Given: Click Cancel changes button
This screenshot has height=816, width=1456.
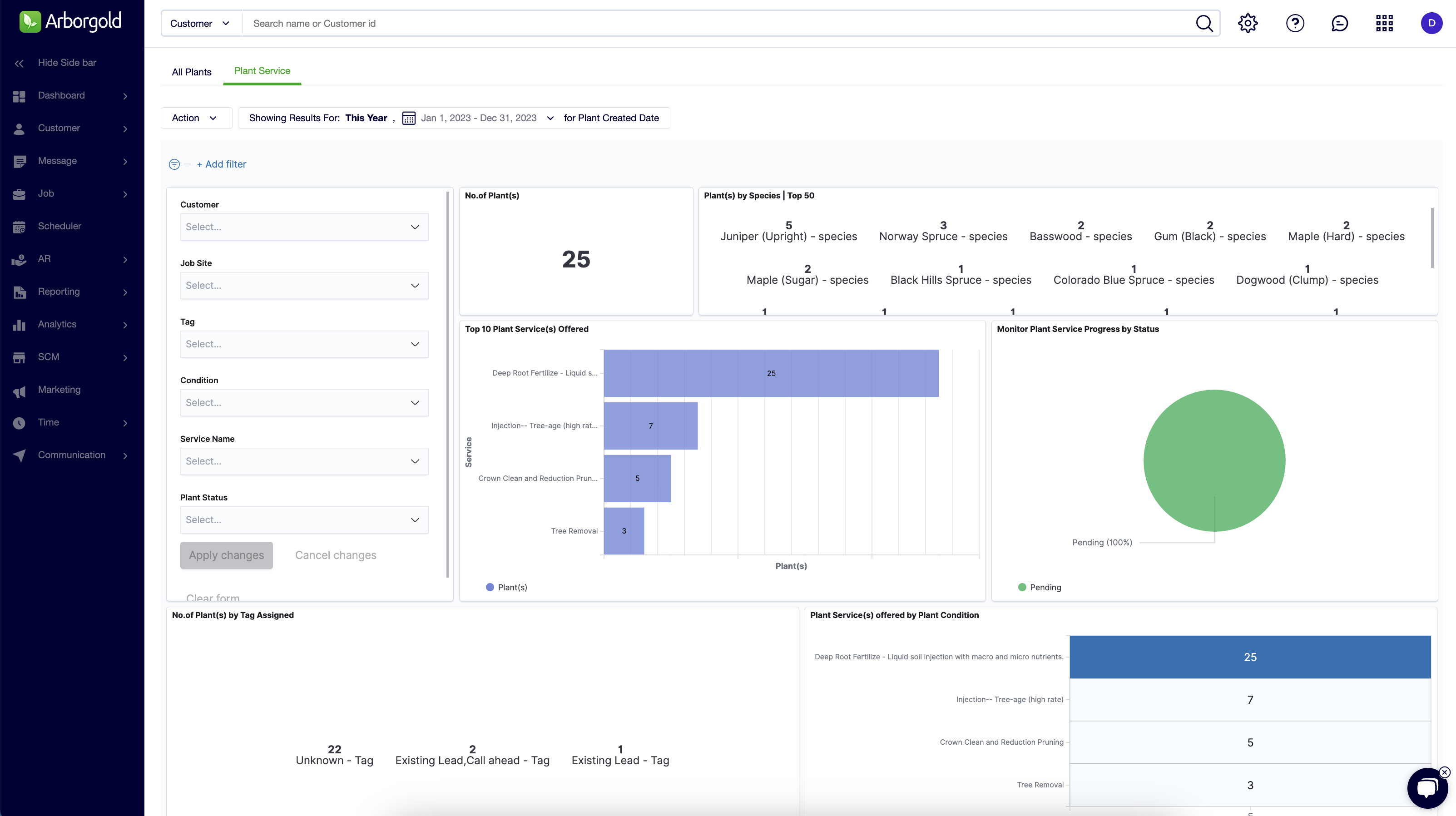Looking at the screenshot, I should [x=335, y=555].
